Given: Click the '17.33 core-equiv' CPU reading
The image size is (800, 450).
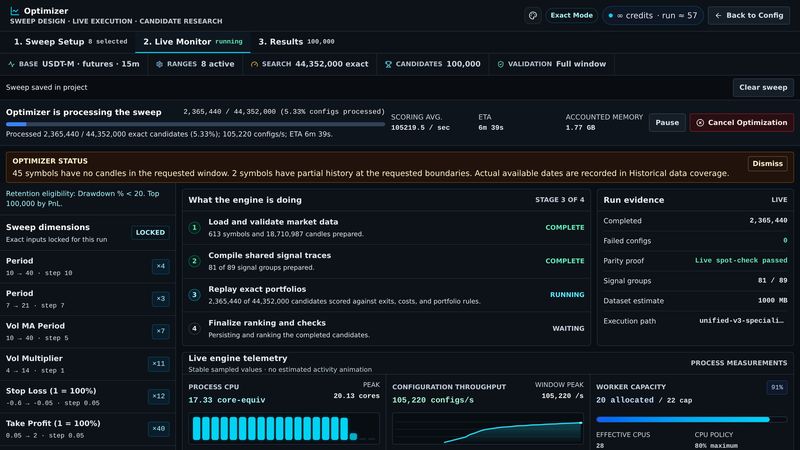Looking at the screenshot, I should click(x=227, y=400).
